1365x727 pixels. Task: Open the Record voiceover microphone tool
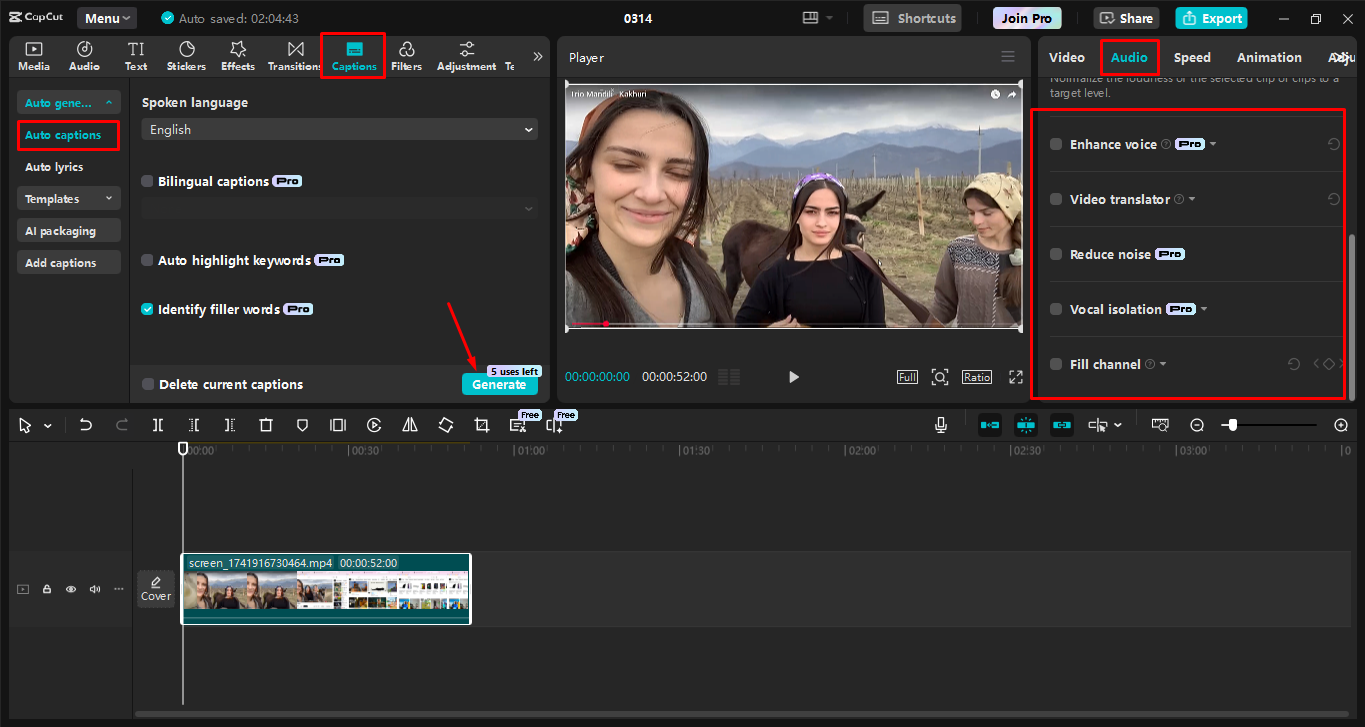click(940, 425)
